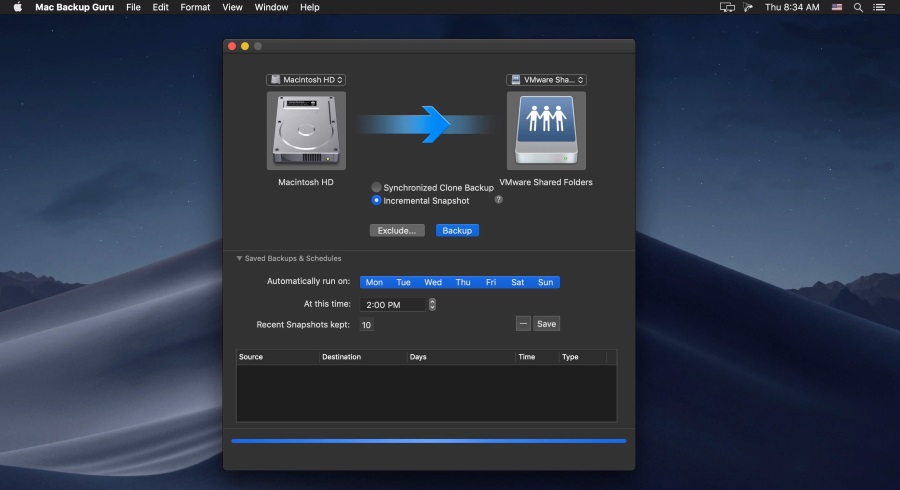Toggle Thu in the run schedule
The image size is (900, 490).
(463, 282)
